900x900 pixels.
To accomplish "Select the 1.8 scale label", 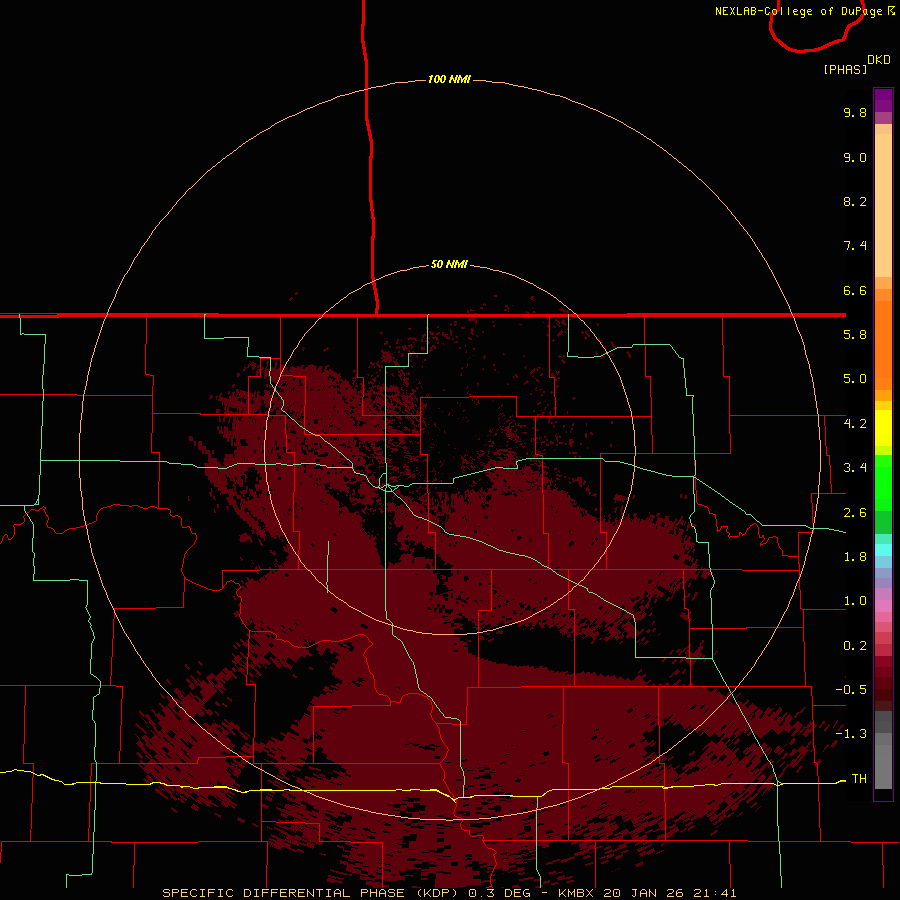I will pyautogui.click(x=855, y=557).
